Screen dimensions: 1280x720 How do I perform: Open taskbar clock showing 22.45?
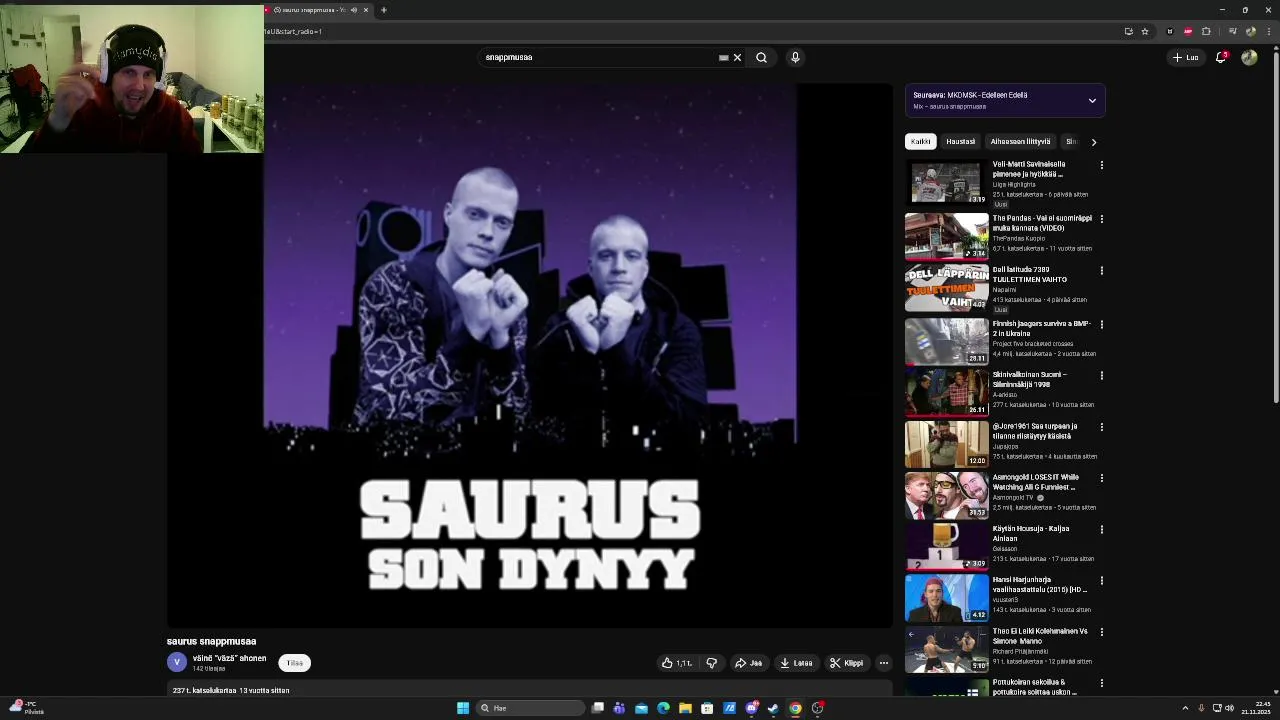point(1255,708)
